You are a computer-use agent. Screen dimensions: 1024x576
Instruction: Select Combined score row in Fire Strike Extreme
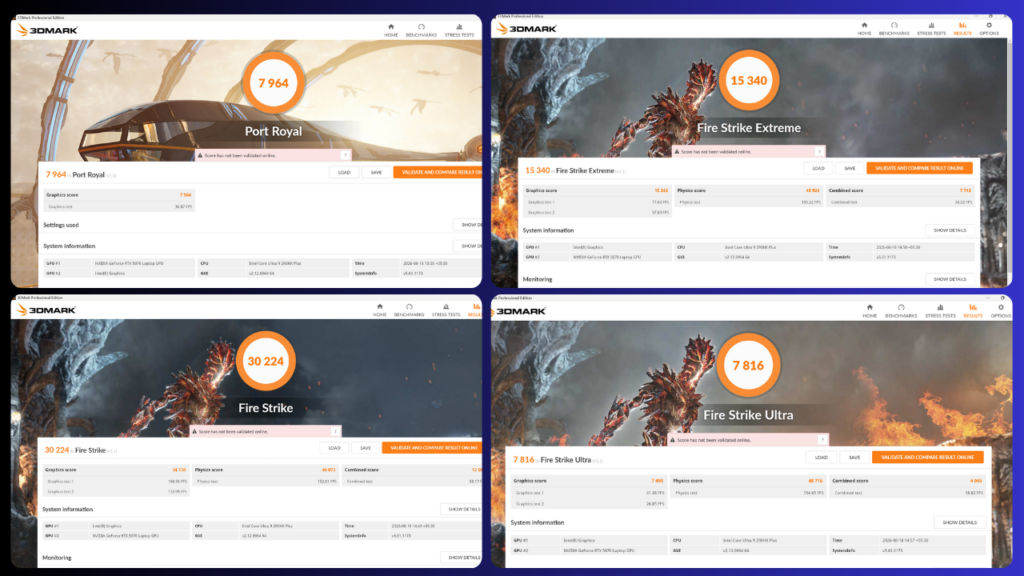[x=900, y=191]
